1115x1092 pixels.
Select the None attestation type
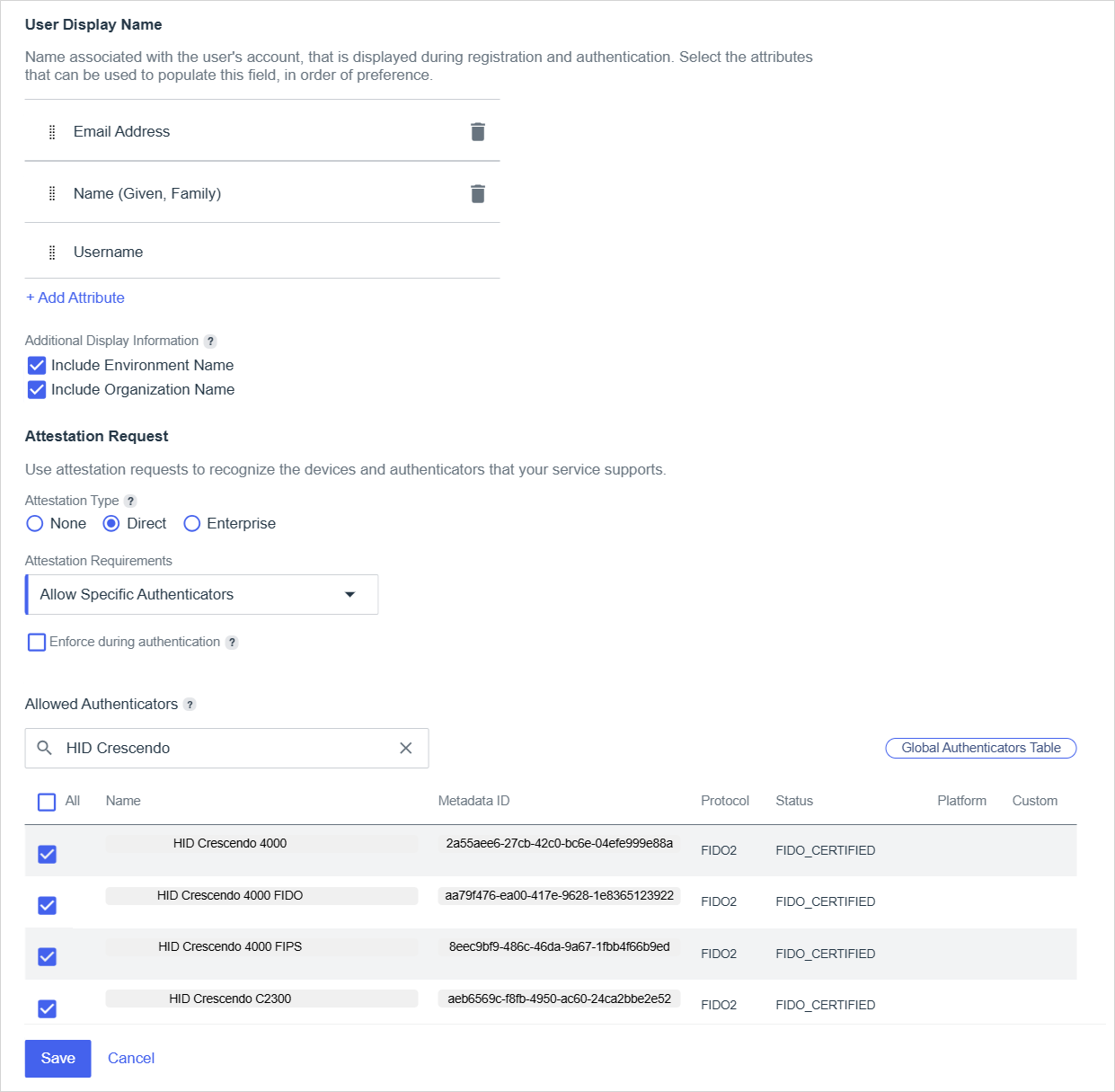coord(35,524)
